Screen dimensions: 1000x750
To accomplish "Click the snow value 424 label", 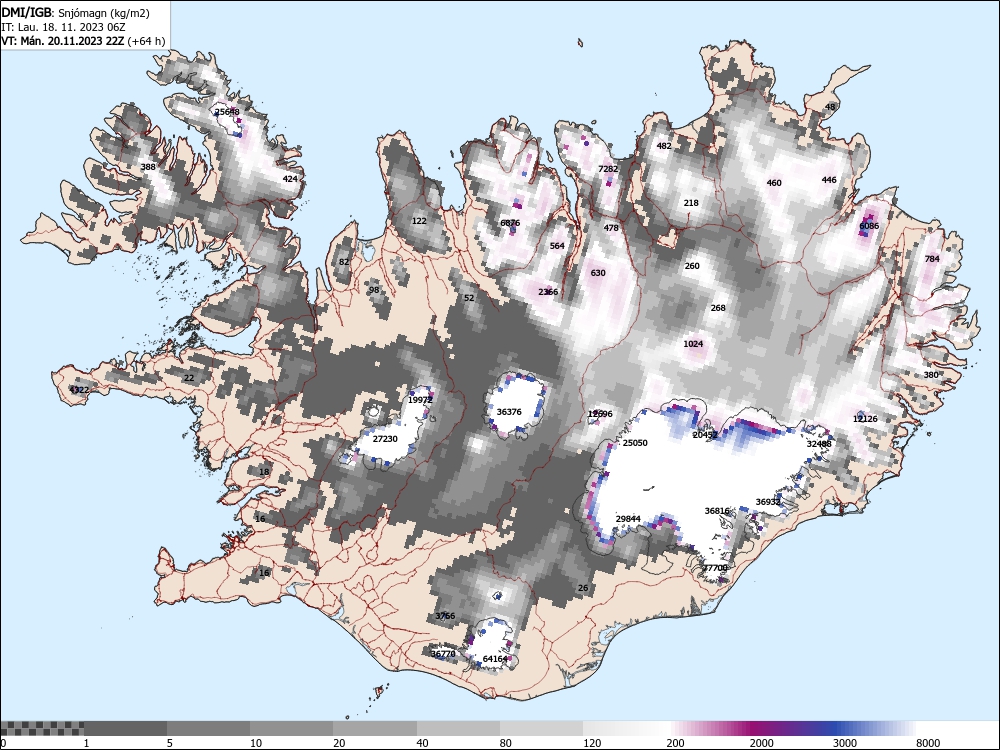I will coord(290,179).
